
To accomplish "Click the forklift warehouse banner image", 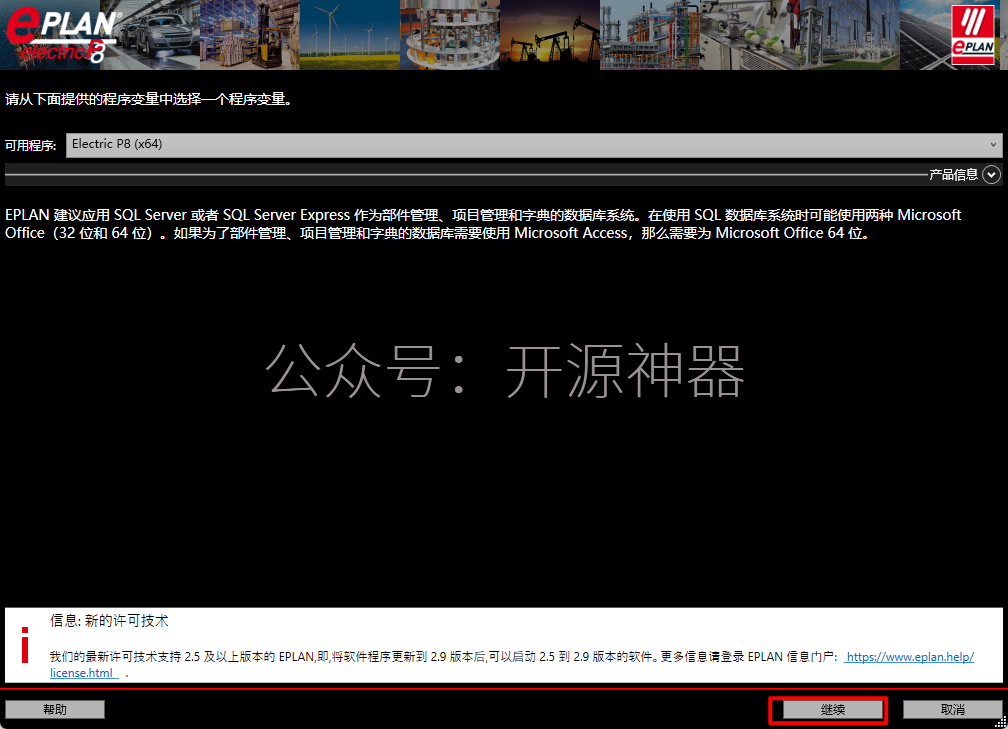I will [x=249, y=35].
